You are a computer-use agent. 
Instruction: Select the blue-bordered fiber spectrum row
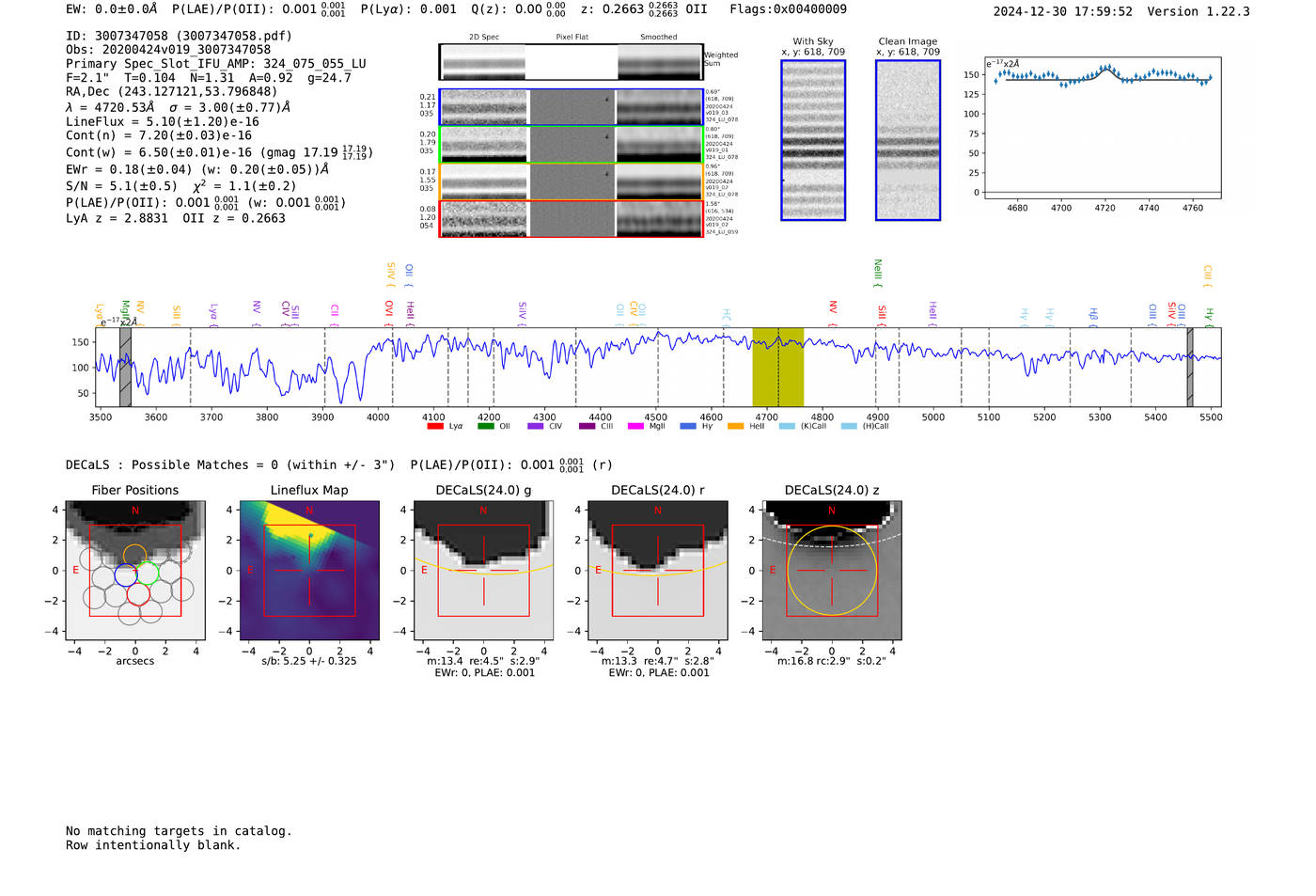[571, 107]
